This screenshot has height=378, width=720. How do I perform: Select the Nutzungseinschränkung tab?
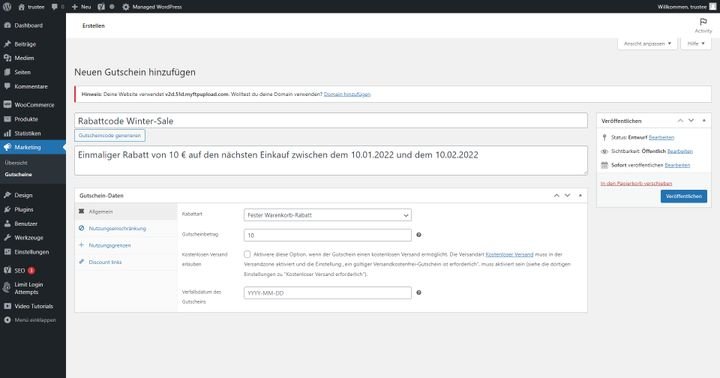point(126,228)
